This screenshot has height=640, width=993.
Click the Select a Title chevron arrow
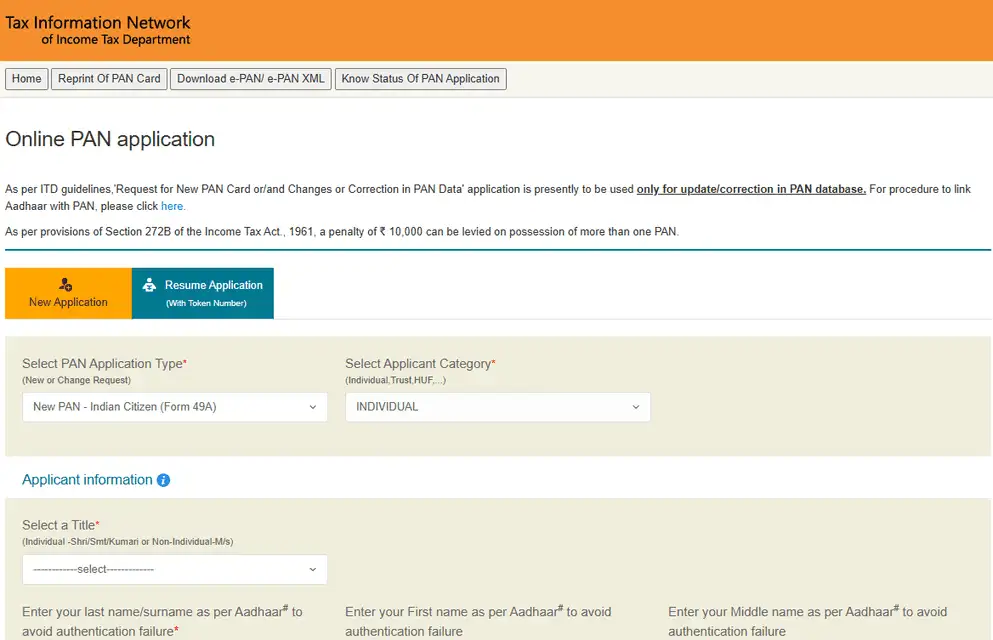pos(312,569)
